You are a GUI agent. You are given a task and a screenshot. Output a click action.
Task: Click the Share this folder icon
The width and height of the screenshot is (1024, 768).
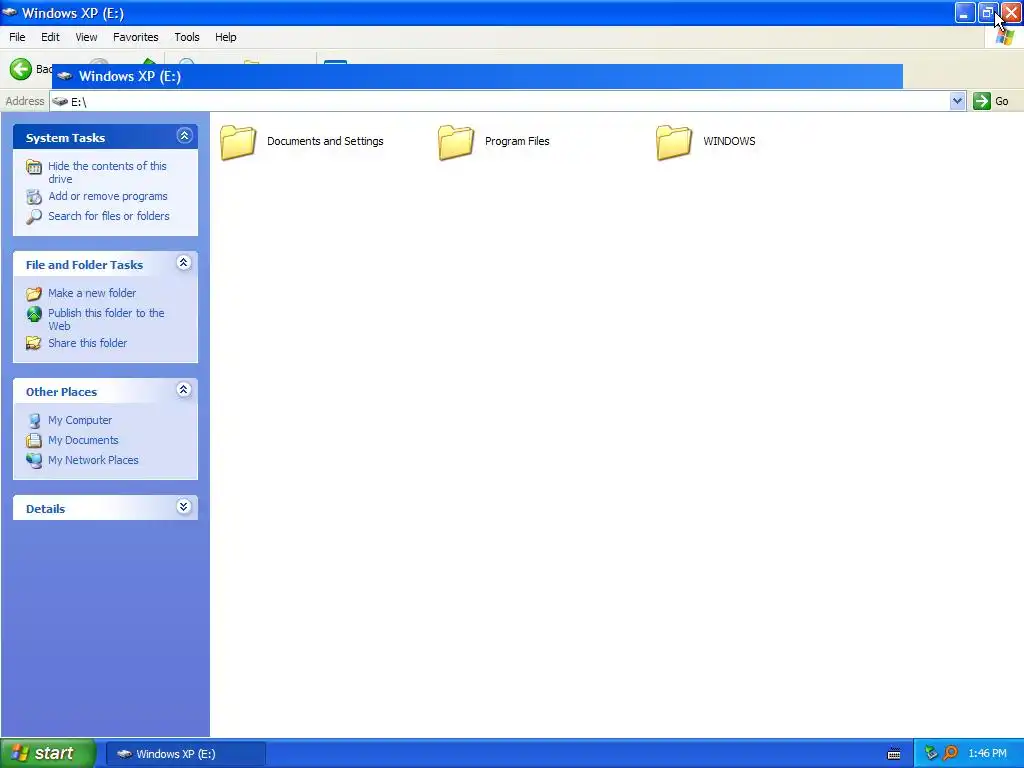[34, 344]
